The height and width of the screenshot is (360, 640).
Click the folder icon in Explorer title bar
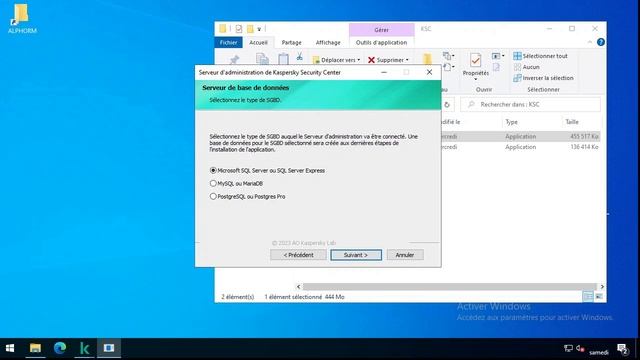(x=222, y=29)
